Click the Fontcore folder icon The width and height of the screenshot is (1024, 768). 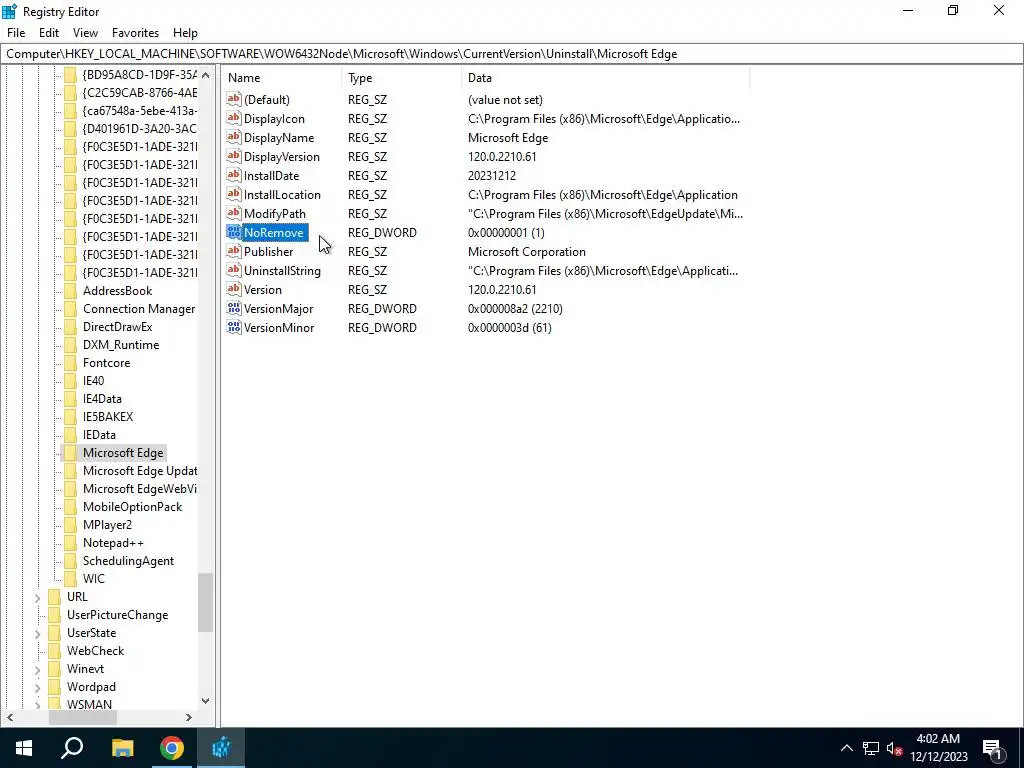[x=71, y=362]
